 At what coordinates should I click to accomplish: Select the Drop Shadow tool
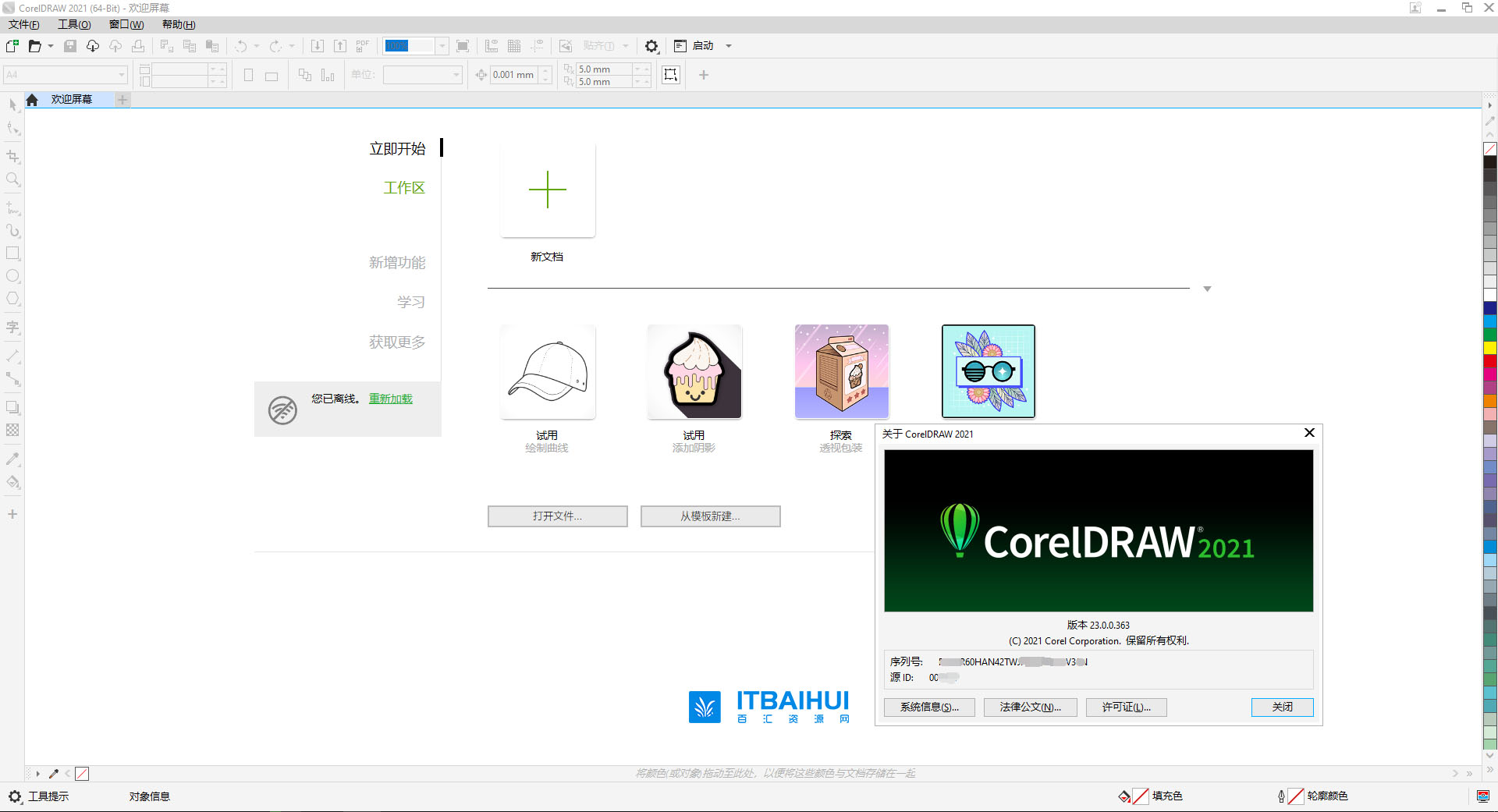(12, 407)
